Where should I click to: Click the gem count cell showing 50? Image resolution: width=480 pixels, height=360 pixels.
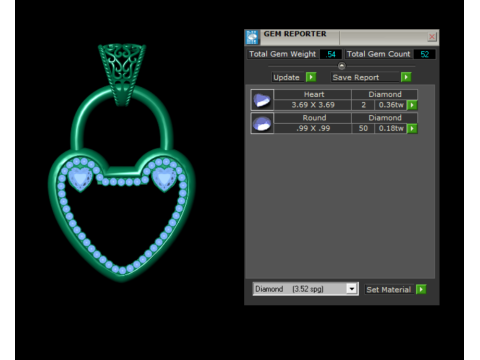click(363, 128)
